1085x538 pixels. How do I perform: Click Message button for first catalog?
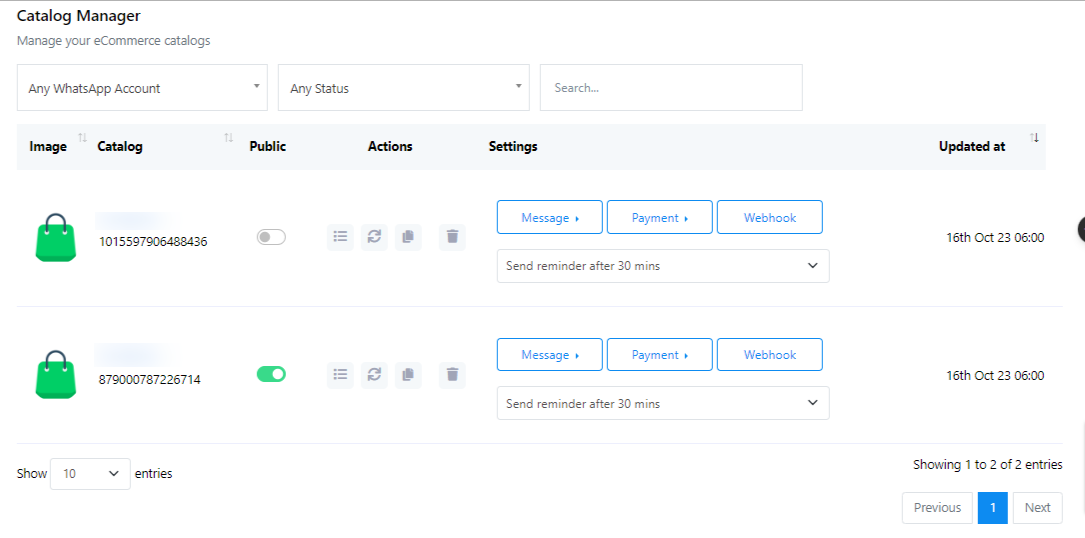[x=549, y=217]
